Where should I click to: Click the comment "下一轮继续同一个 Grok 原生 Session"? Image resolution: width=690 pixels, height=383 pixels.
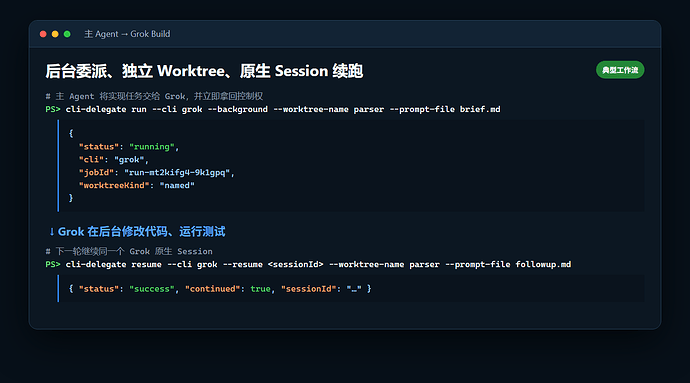pos(129,251)
